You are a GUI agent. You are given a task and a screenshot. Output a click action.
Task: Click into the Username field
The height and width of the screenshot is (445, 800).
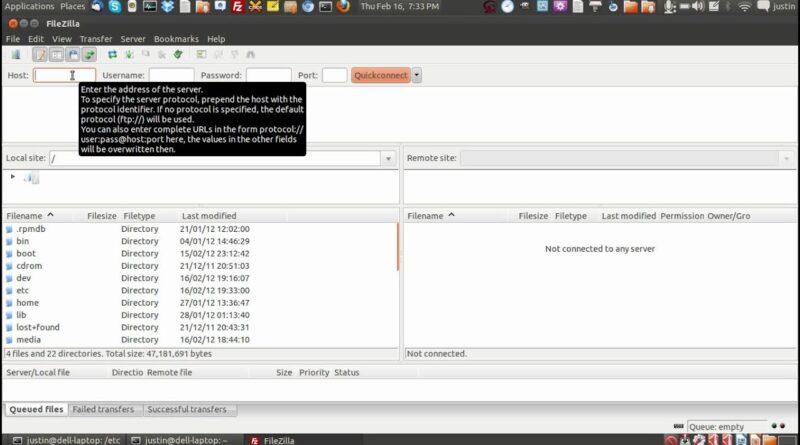click(171, 75)
